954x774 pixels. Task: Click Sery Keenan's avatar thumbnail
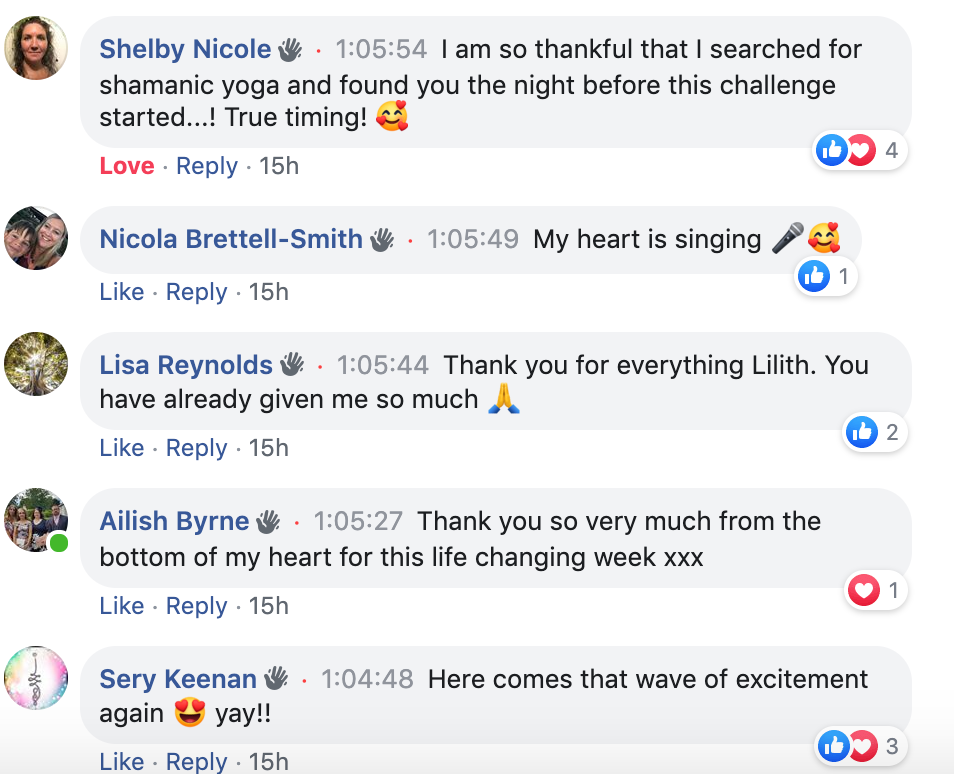pos(36,677)
